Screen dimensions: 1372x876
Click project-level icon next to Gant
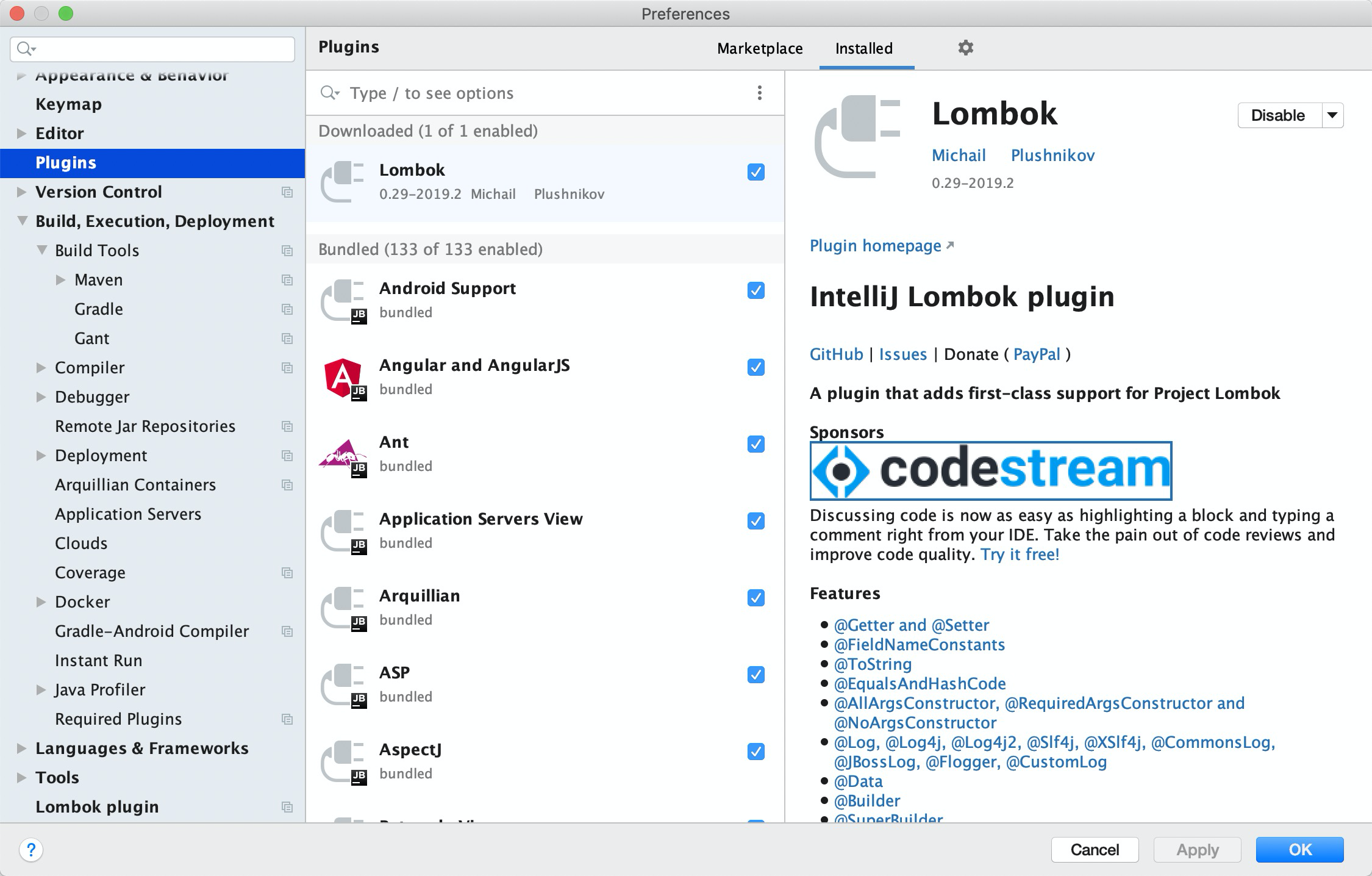tap(287, 339)
